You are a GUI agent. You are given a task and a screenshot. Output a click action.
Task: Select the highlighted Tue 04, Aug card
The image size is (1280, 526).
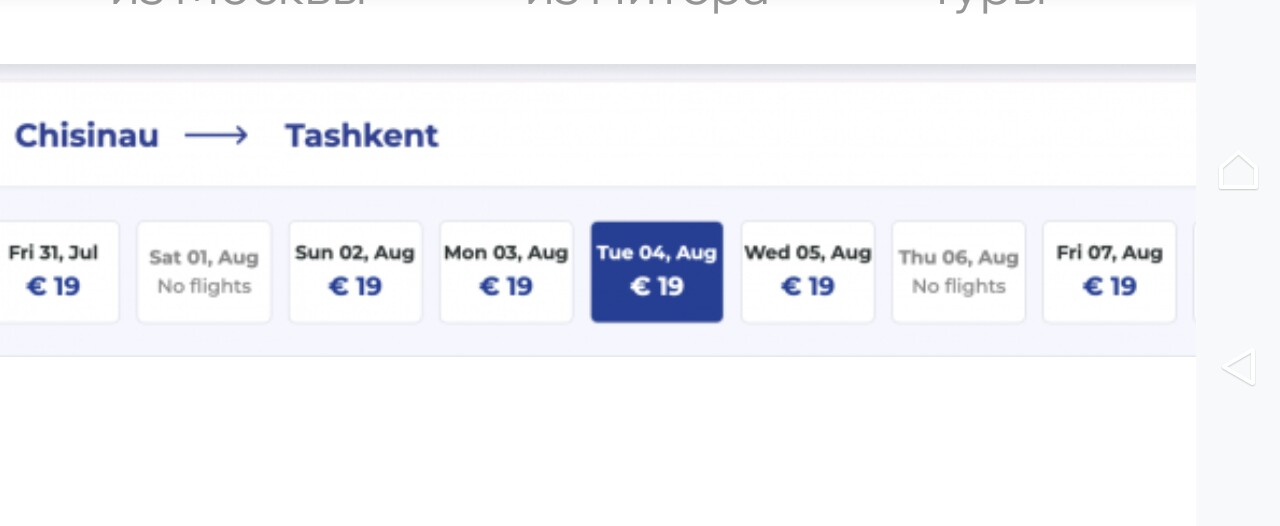point(657,272)
